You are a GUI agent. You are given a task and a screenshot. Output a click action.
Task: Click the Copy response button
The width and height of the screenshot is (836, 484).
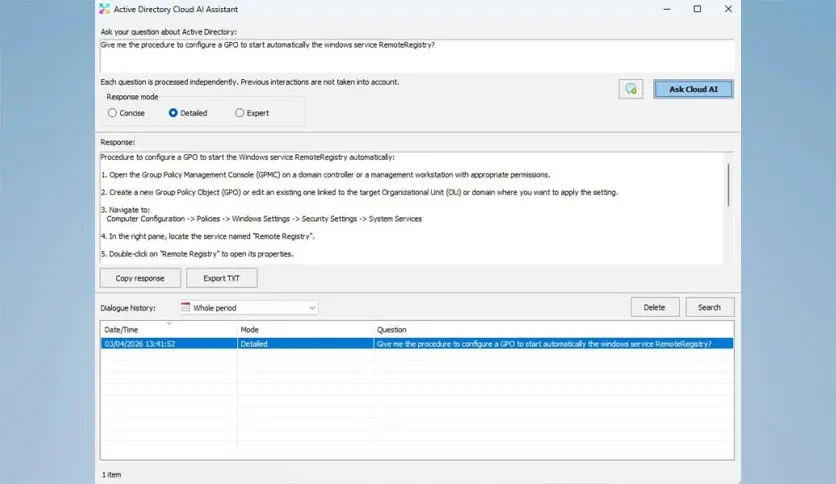pyautogui.click(x=140, y=278)
